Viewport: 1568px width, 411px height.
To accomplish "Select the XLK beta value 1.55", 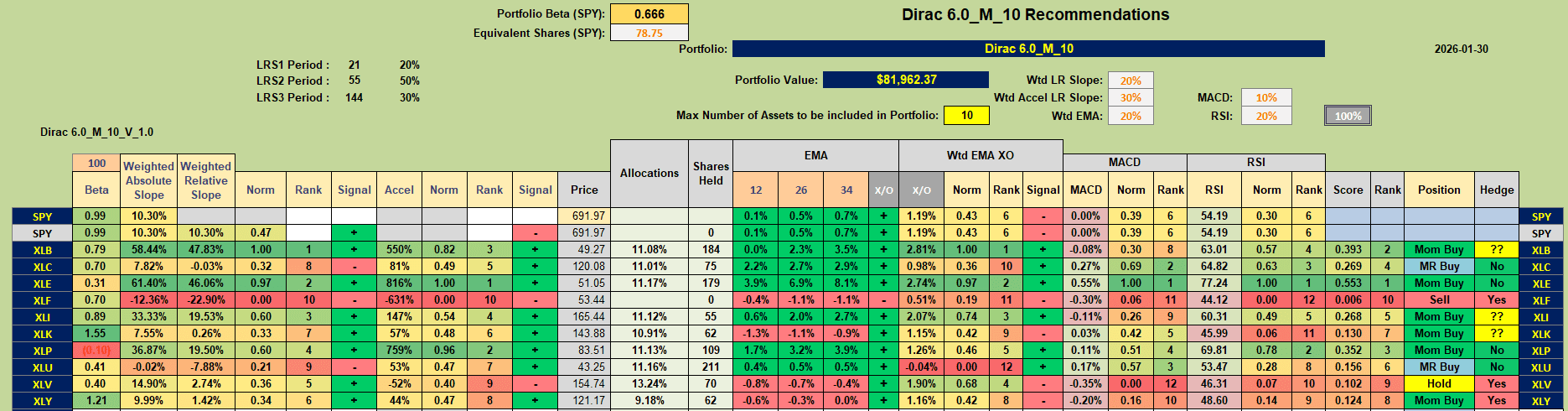I will 97,333.
